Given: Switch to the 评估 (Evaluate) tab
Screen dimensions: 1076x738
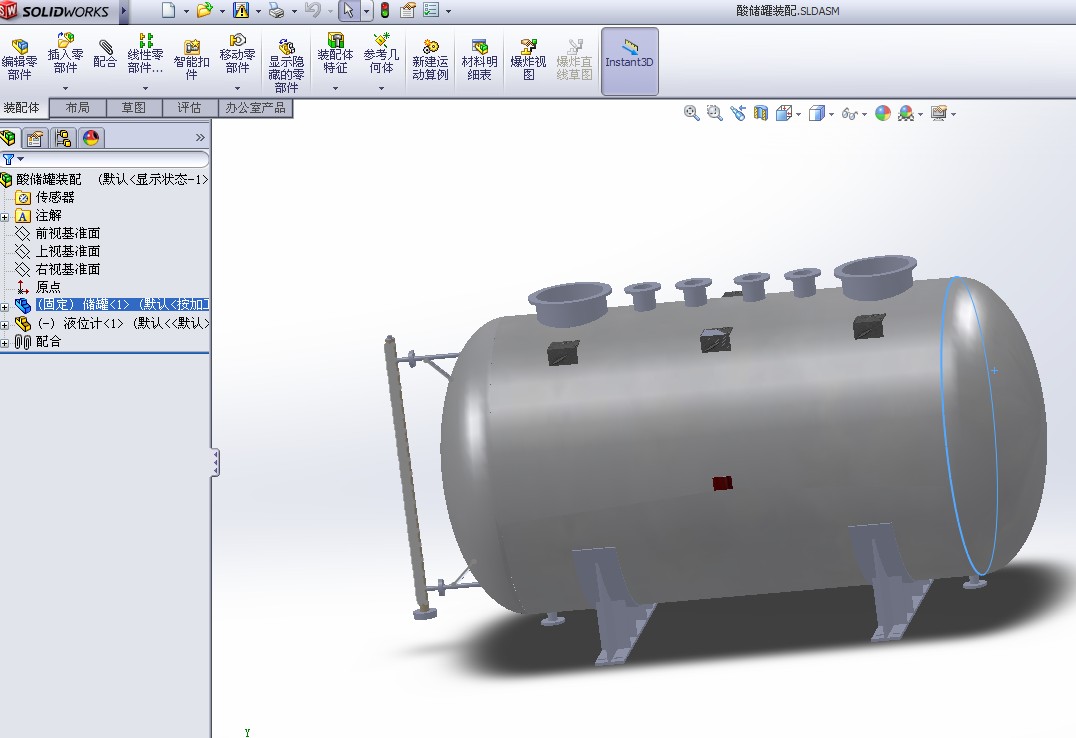Looking at the screenshot, I should click(189, 108).
